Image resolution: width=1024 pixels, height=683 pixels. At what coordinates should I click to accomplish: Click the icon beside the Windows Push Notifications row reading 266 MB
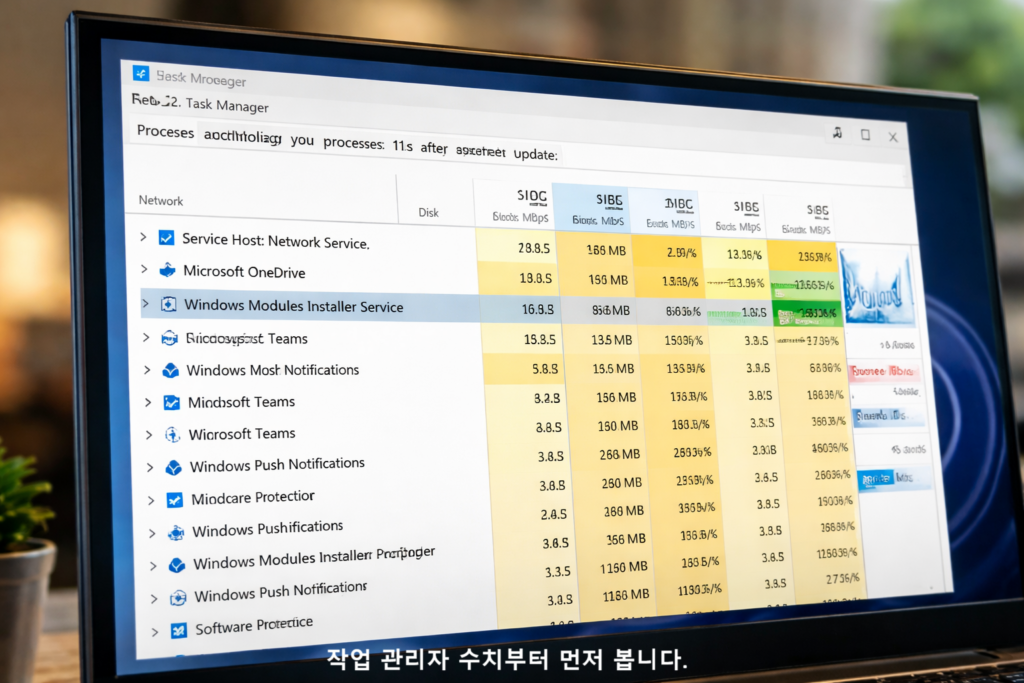click(174, 468)
